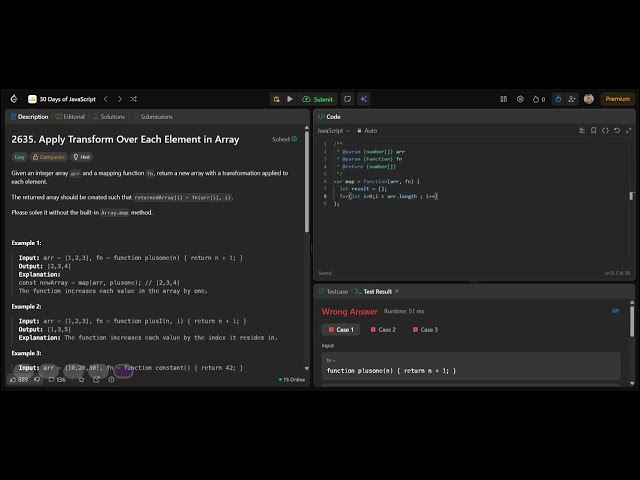Viewport: 640px width, 480px height.
Task: Open 30 Days of JavaScript study plan
Action: [x=62, y=99]
